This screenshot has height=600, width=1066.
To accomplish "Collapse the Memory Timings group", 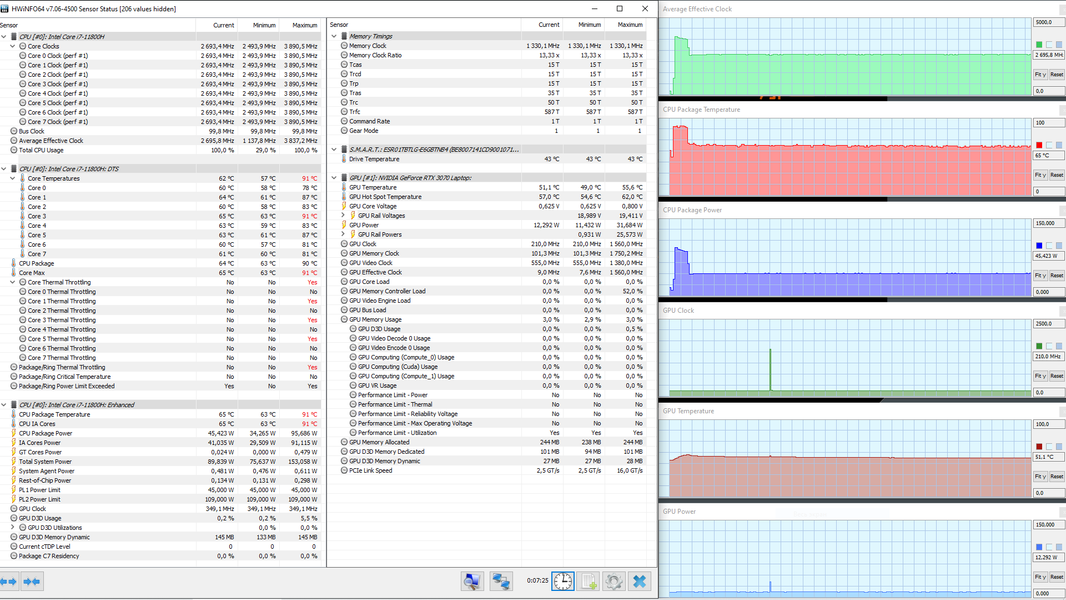I will 334,36.
